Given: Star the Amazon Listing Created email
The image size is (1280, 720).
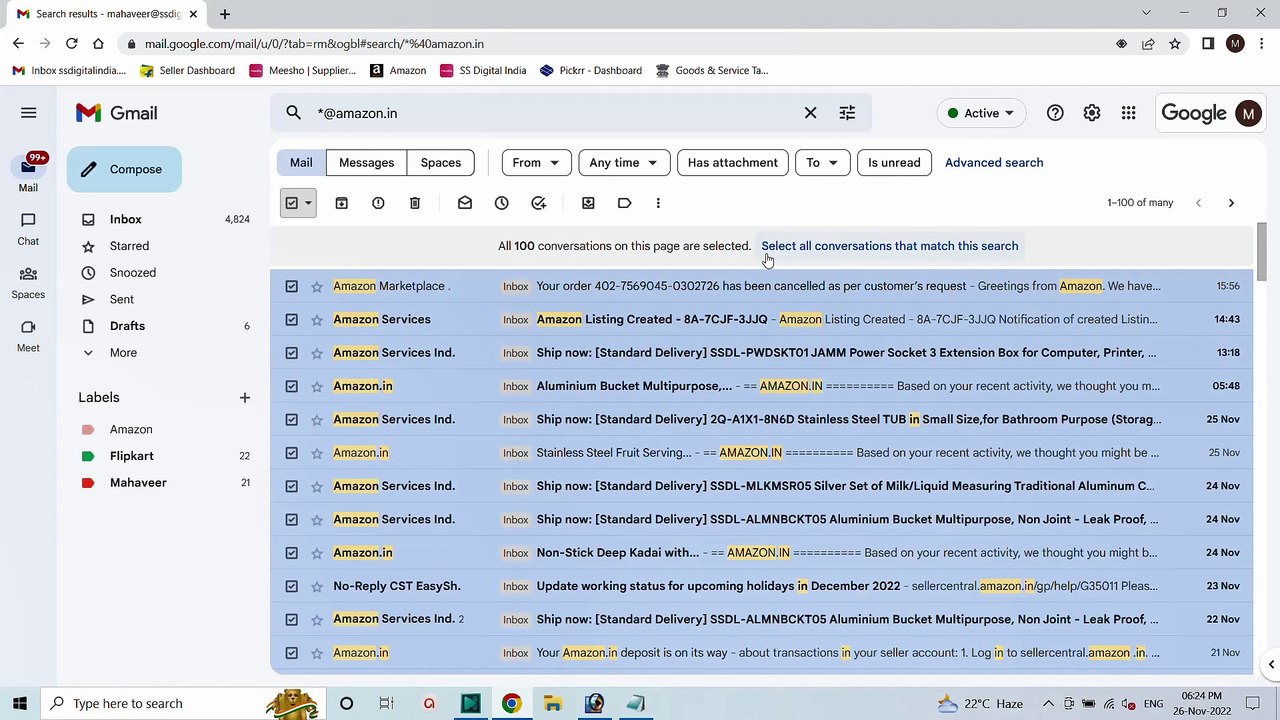Looking at the screenshot, I should [317, 319].
